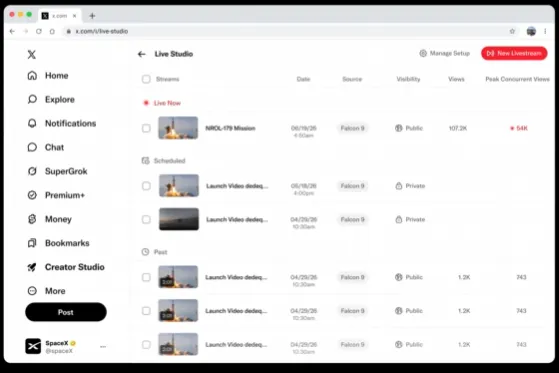The width and height of the screenshot is (559, 373).
Task: Click the Falcon 9 tag on NROL-179 row
Action: click(352, 128)
